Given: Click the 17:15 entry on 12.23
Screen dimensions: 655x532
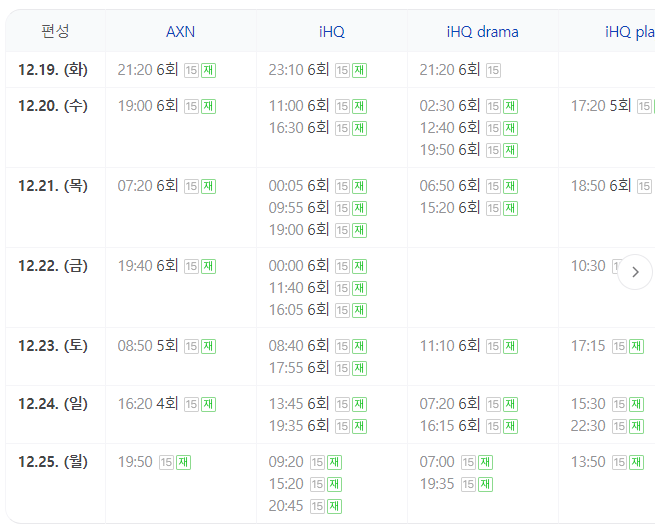Looking at the screenshot, I should pos(607,346).
